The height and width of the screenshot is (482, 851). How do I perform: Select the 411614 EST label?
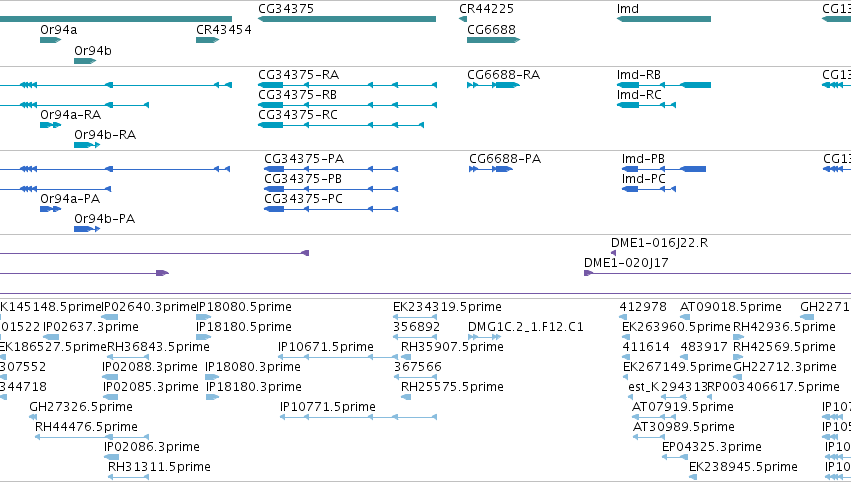[646, 347]
